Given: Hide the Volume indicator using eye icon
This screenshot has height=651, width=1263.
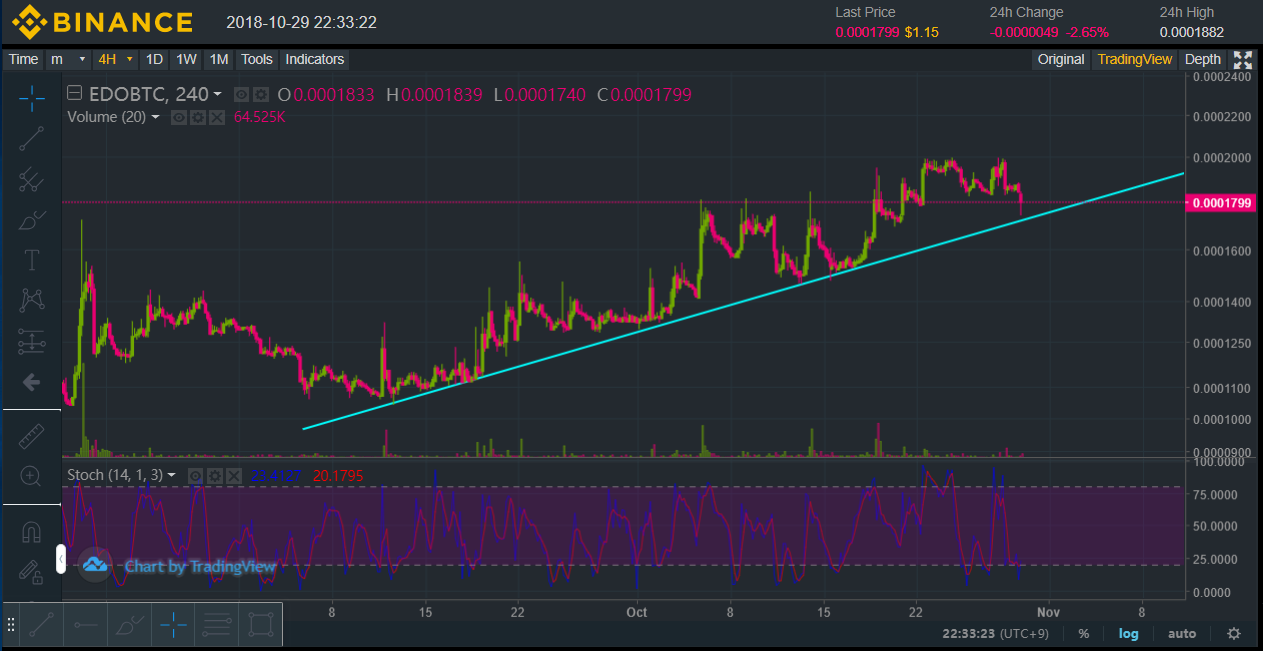Looking at the screenshot, I should pos(180,117).
